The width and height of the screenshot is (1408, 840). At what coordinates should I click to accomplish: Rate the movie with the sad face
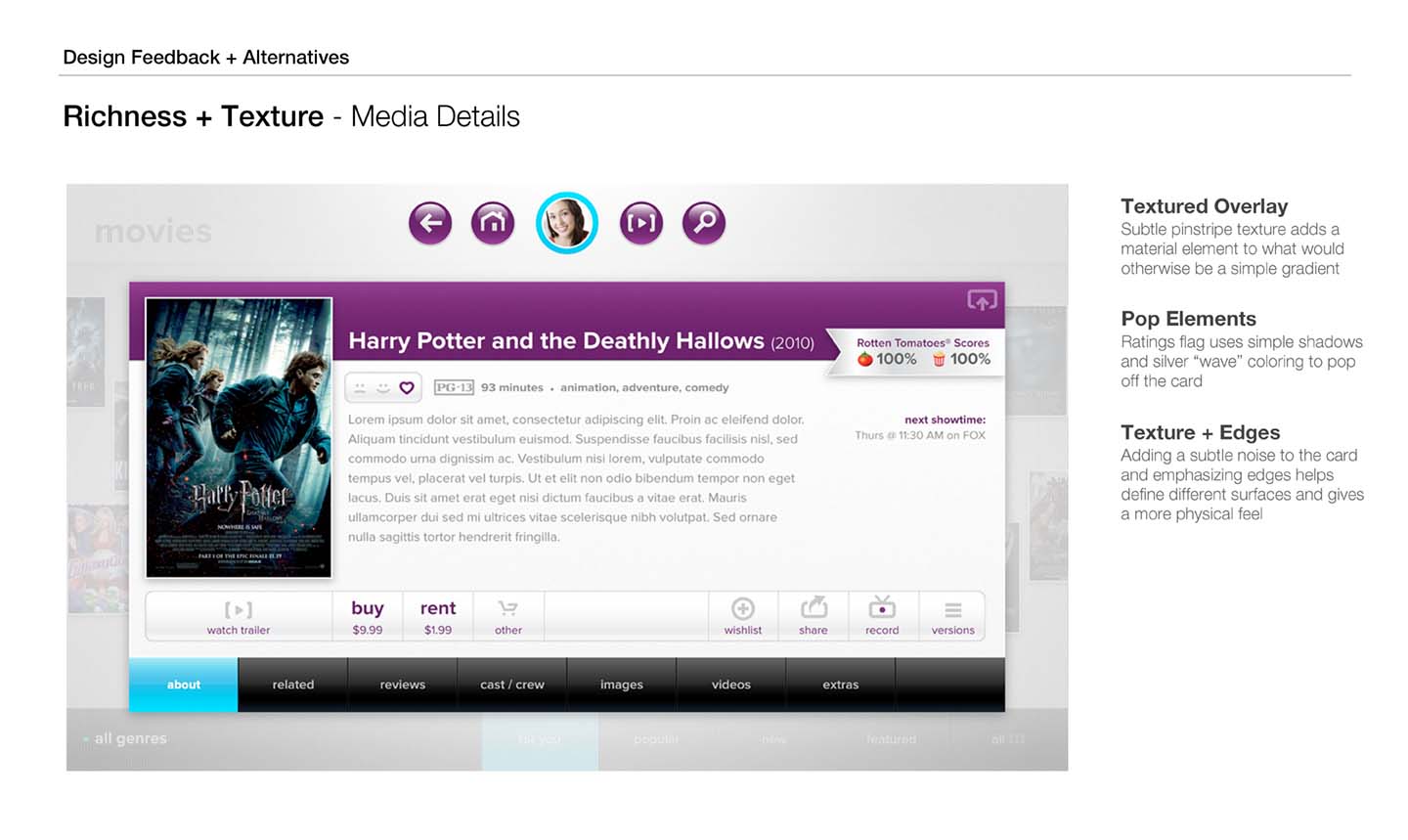coord(360,387)
